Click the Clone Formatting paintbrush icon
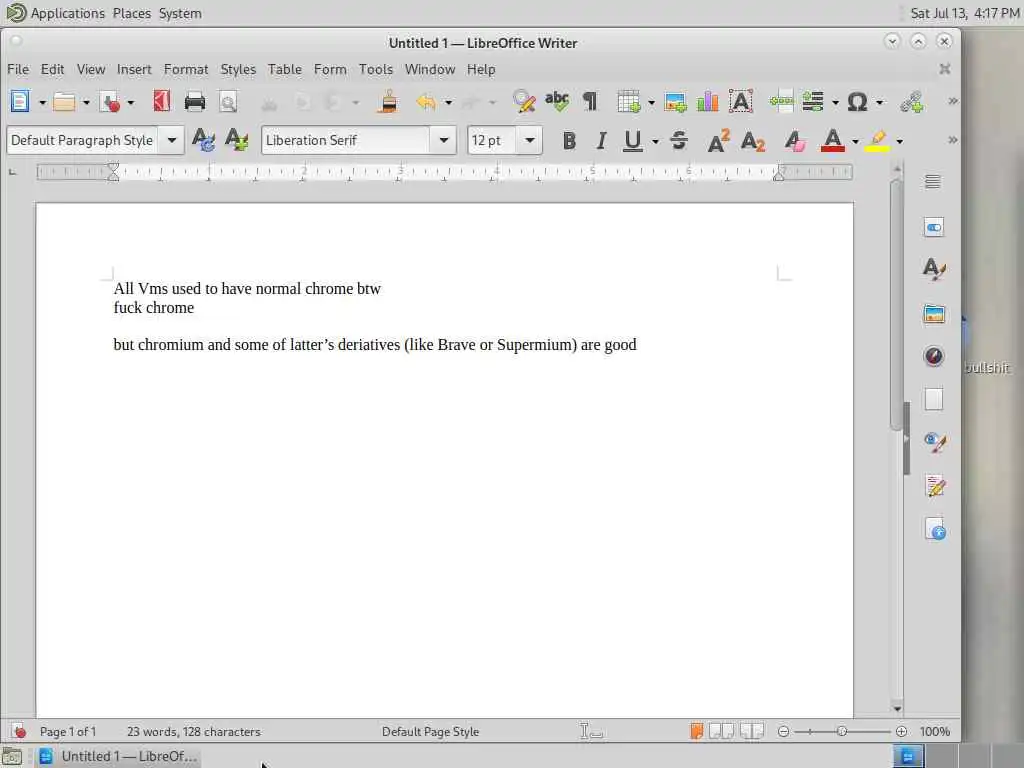The image size is (1024, 768). click(388, 101)
